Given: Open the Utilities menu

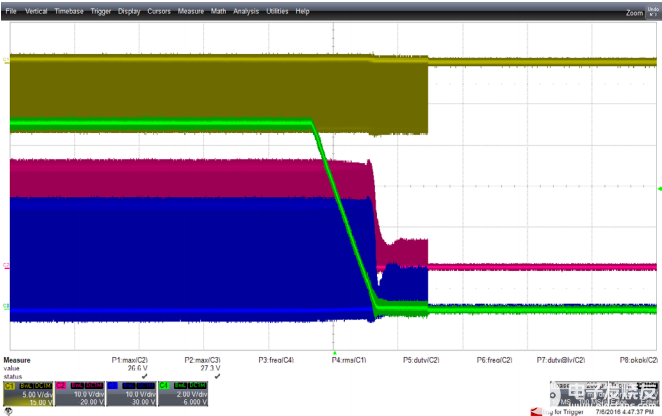Looking at the screenshot, I should 279,11.
